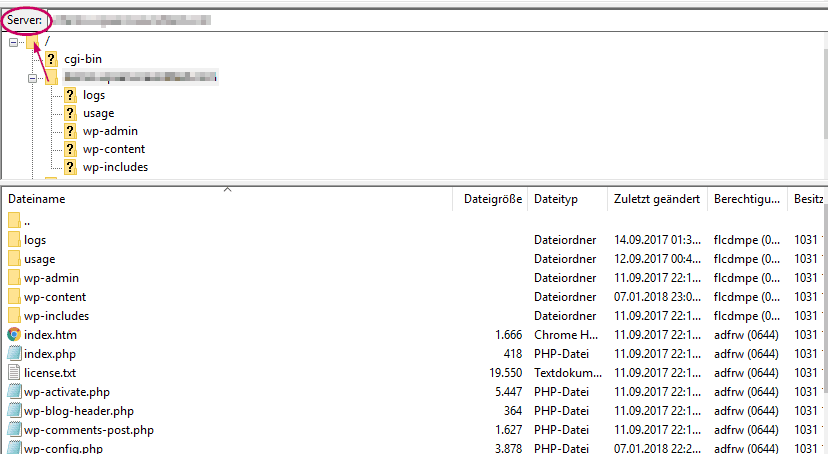This screenshot has width=828, height=454.
Task: Click the PHP file icon of wp-config.php
Action: click(x=14, y=449)
